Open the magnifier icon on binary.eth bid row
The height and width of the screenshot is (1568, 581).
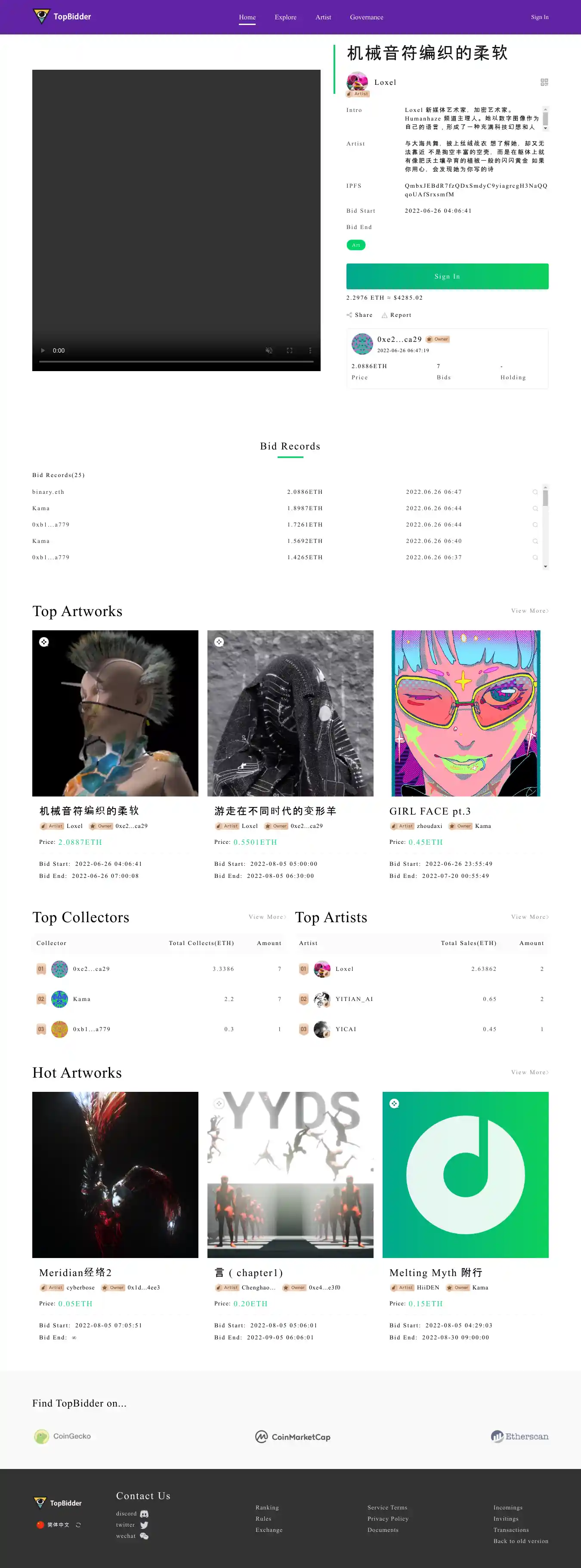[x=535, y=492]
